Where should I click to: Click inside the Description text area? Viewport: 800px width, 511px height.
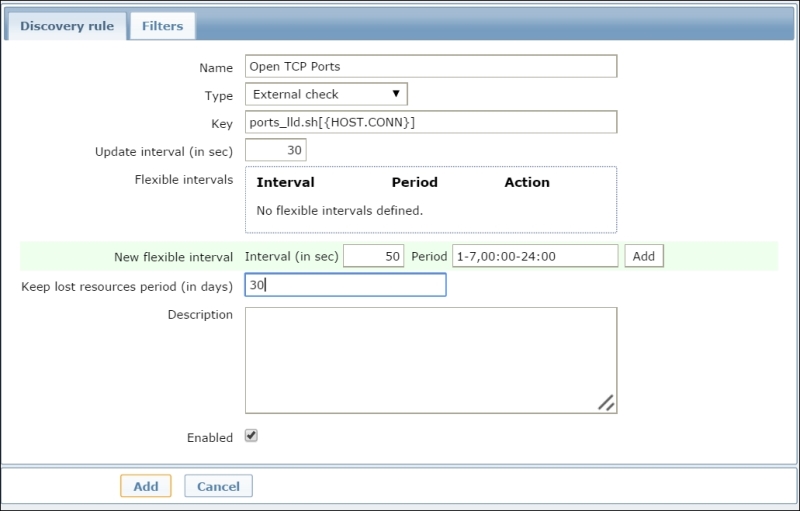click(430, 358)
